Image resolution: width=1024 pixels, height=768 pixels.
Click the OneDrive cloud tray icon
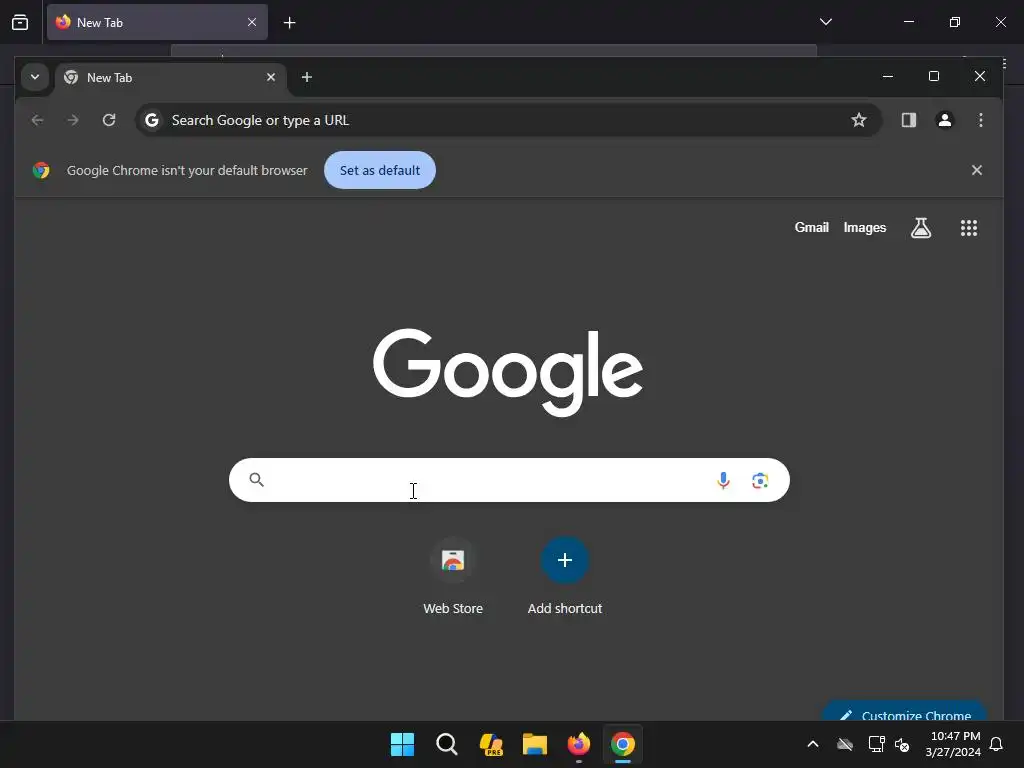[844, 744]
